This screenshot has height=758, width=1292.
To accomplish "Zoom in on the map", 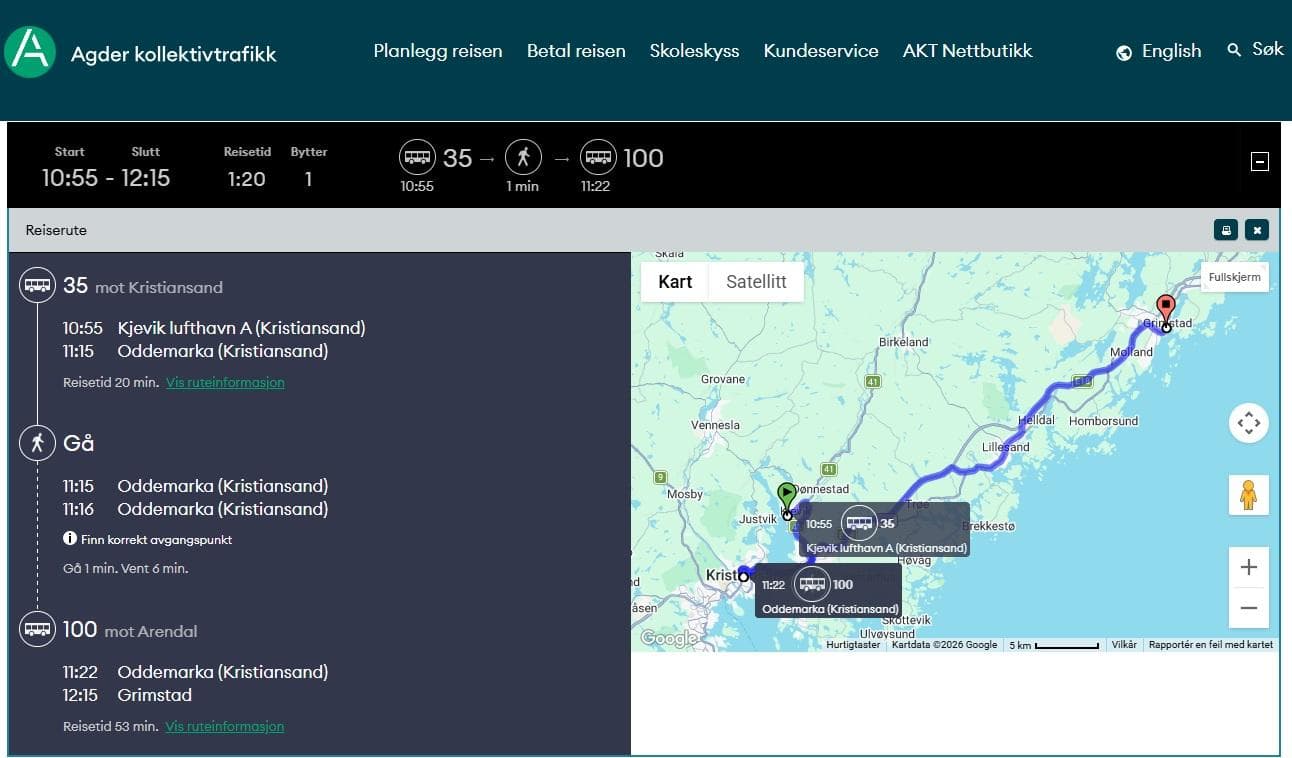I will [x=1248, y=568].
